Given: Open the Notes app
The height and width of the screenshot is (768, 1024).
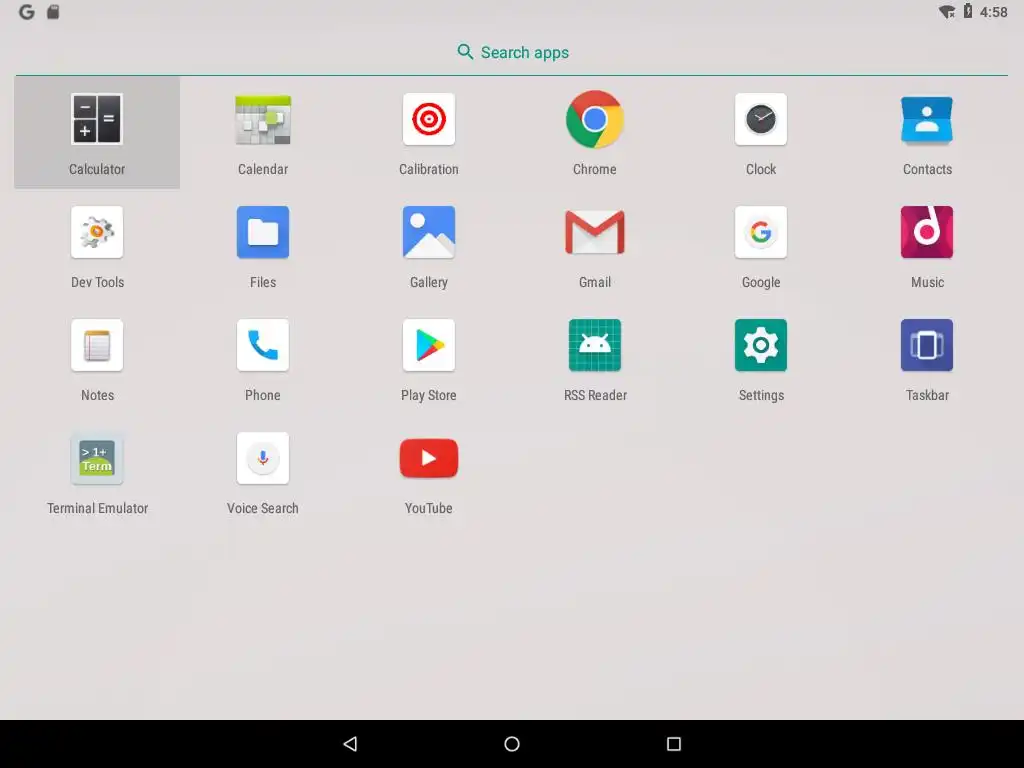Looking at the screenshot, I should coord(97,345).
